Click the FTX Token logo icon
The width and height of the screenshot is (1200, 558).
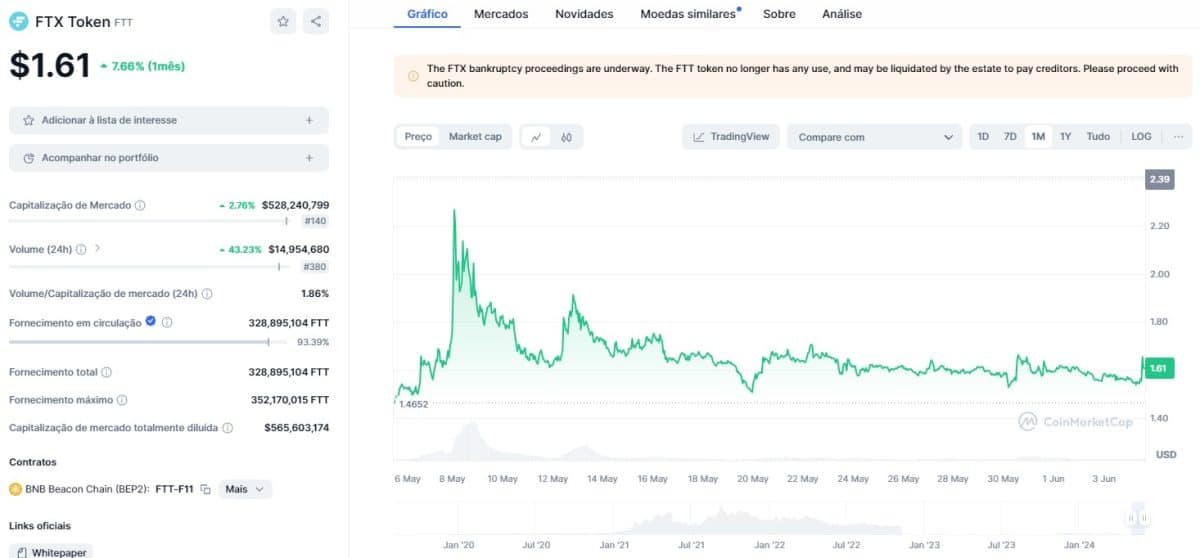click(x=19, y=21)
